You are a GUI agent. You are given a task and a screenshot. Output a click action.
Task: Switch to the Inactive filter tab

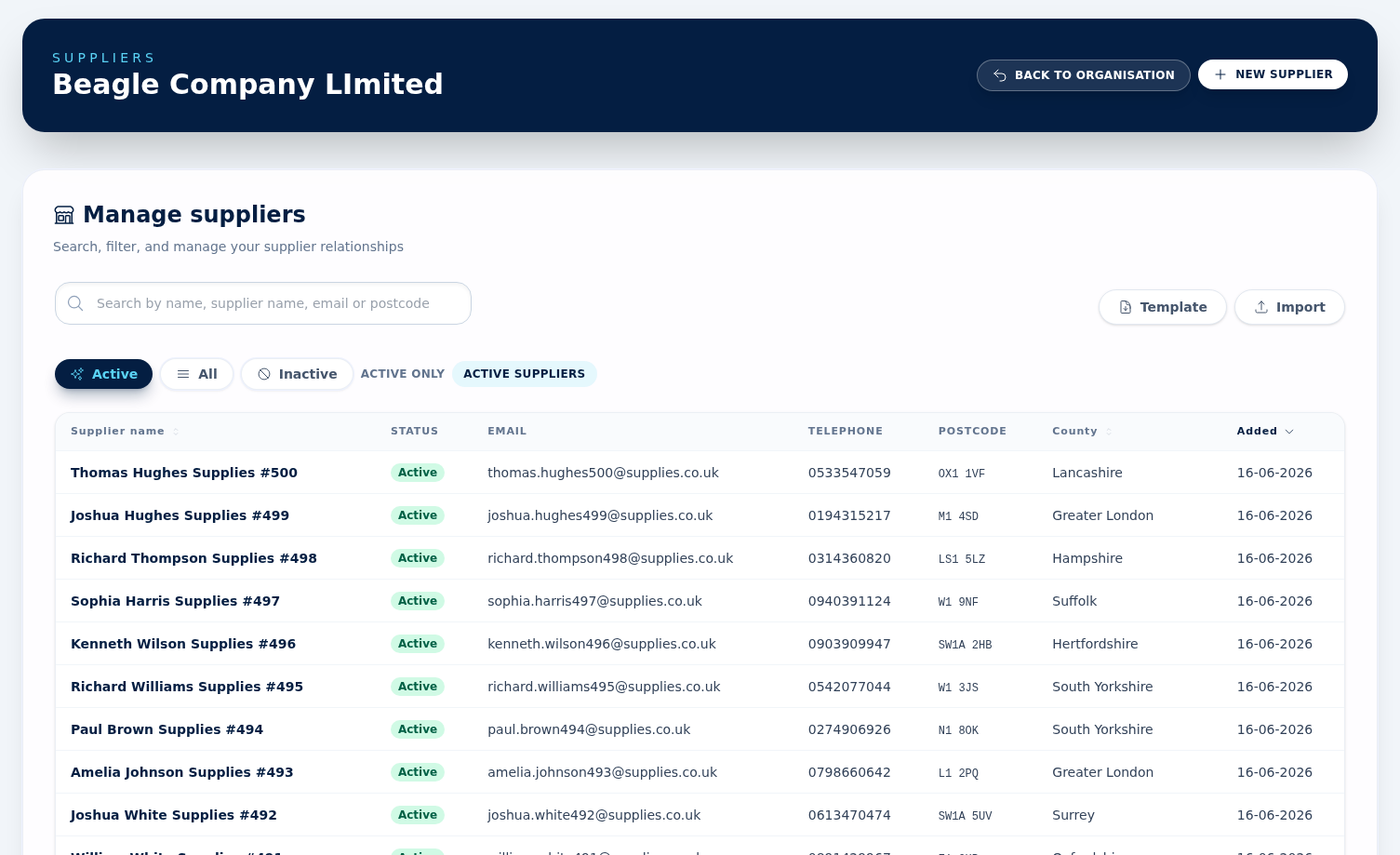(297, 374)
